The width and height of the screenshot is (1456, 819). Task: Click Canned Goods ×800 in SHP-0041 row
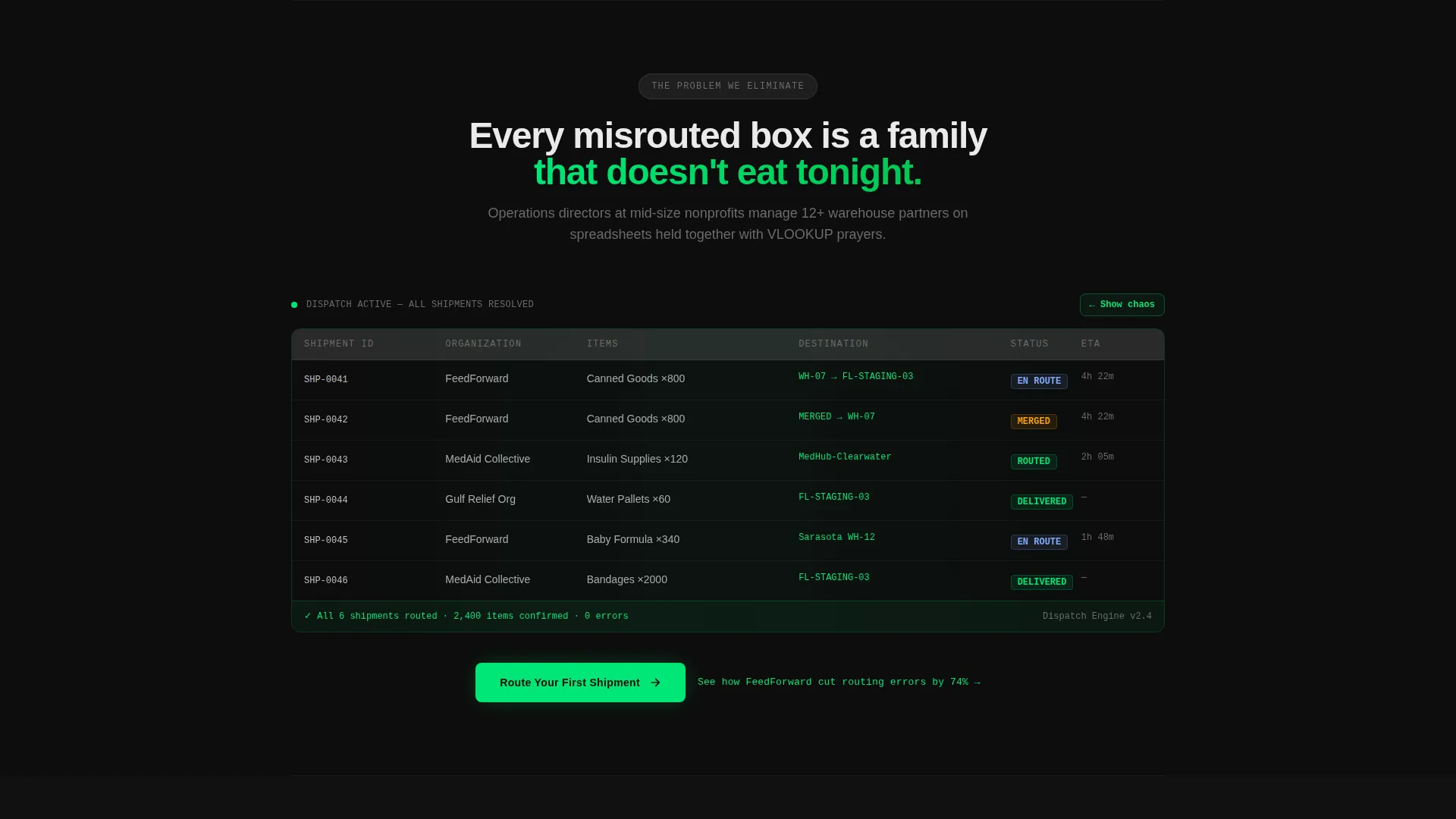click(x=635, y=379)
